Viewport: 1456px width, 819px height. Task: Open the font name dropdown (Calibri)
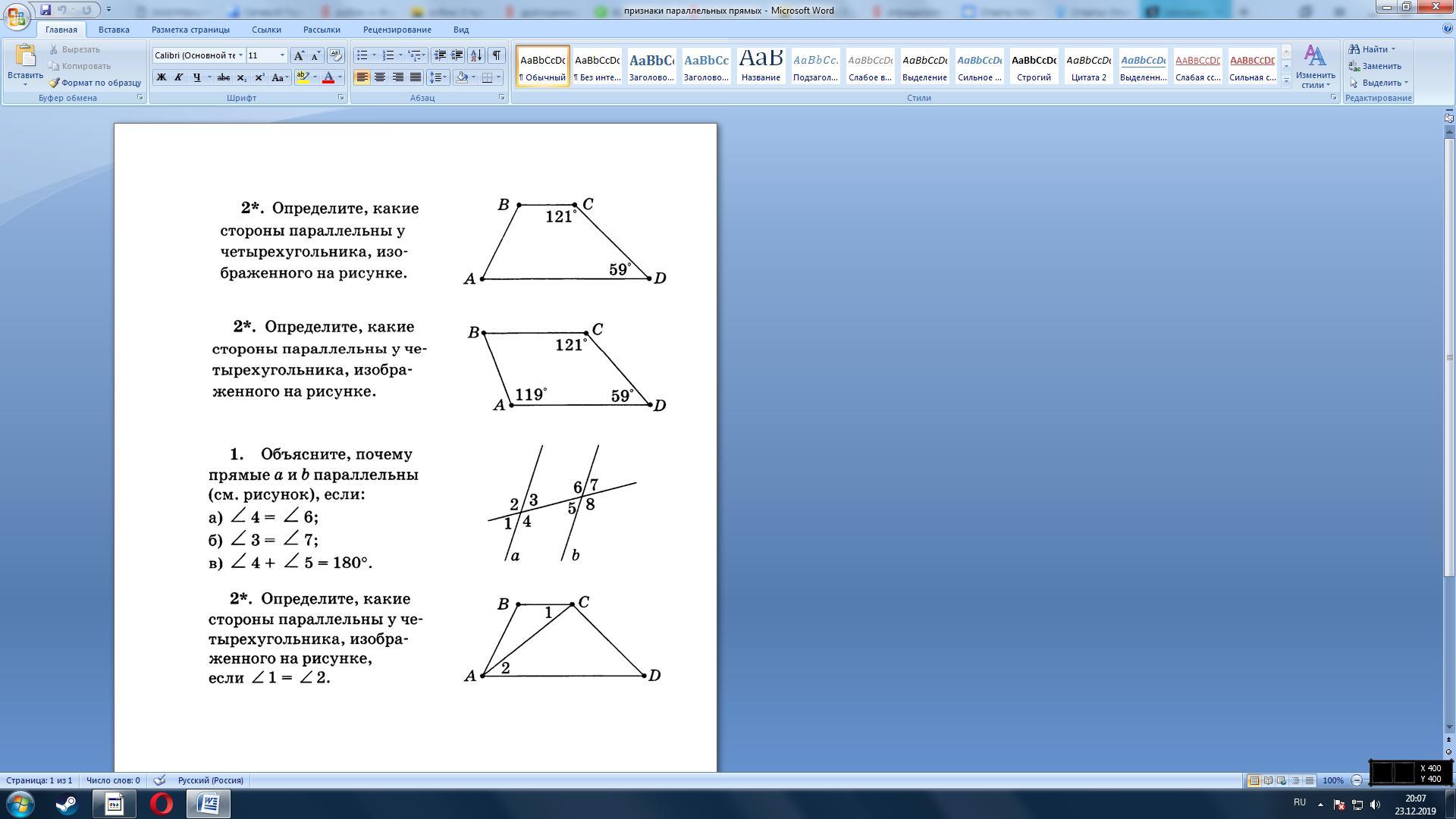(240, 55)
